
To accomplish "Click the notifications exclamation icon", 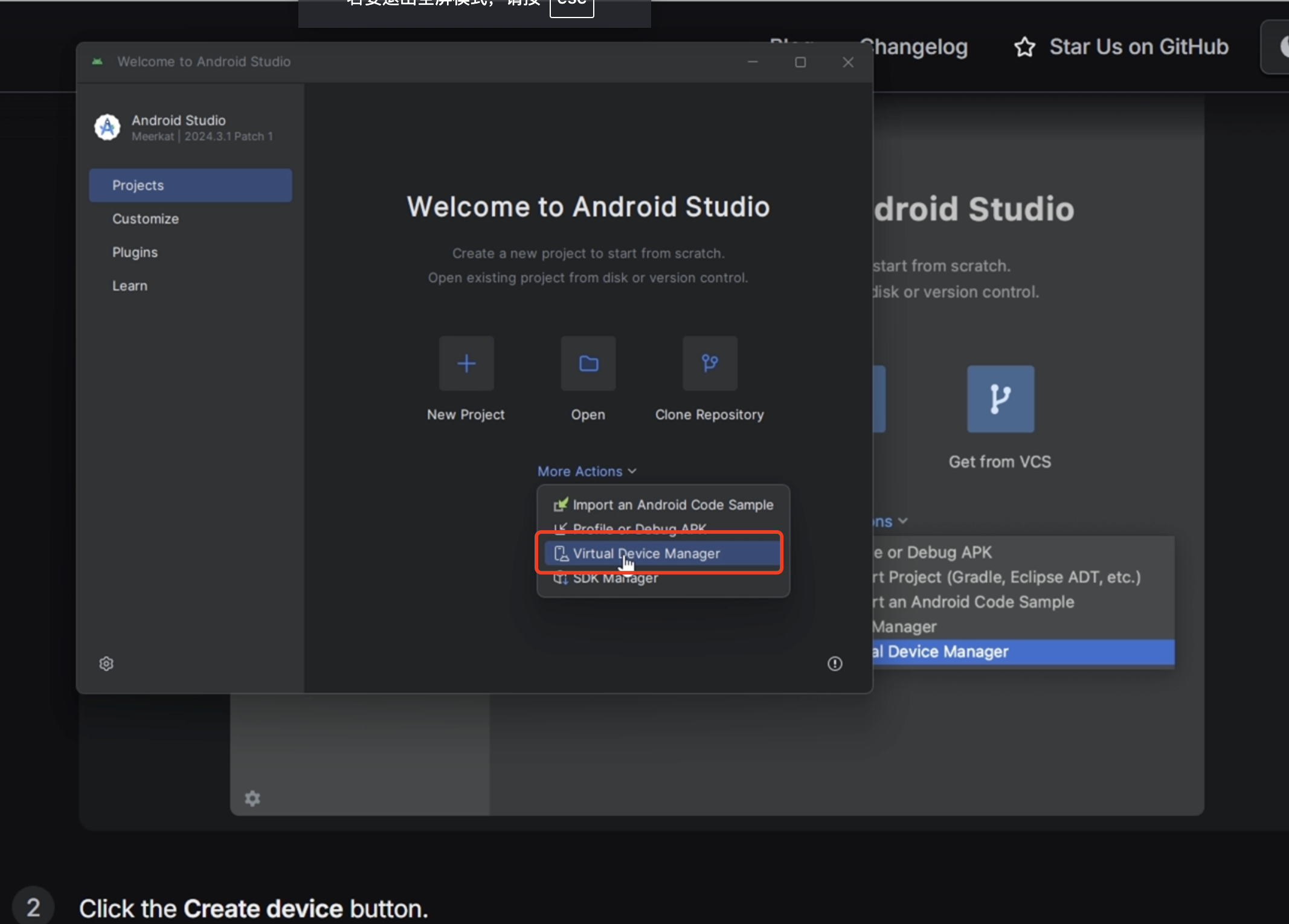I will (835, 664).
